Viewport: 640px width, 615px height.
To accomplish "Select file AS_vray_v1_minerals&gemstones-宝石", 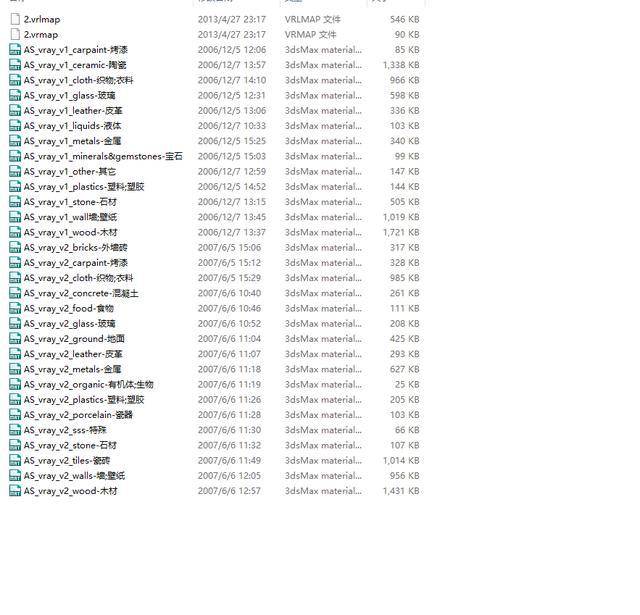I will pyautogui.click(x=103, y=156).
